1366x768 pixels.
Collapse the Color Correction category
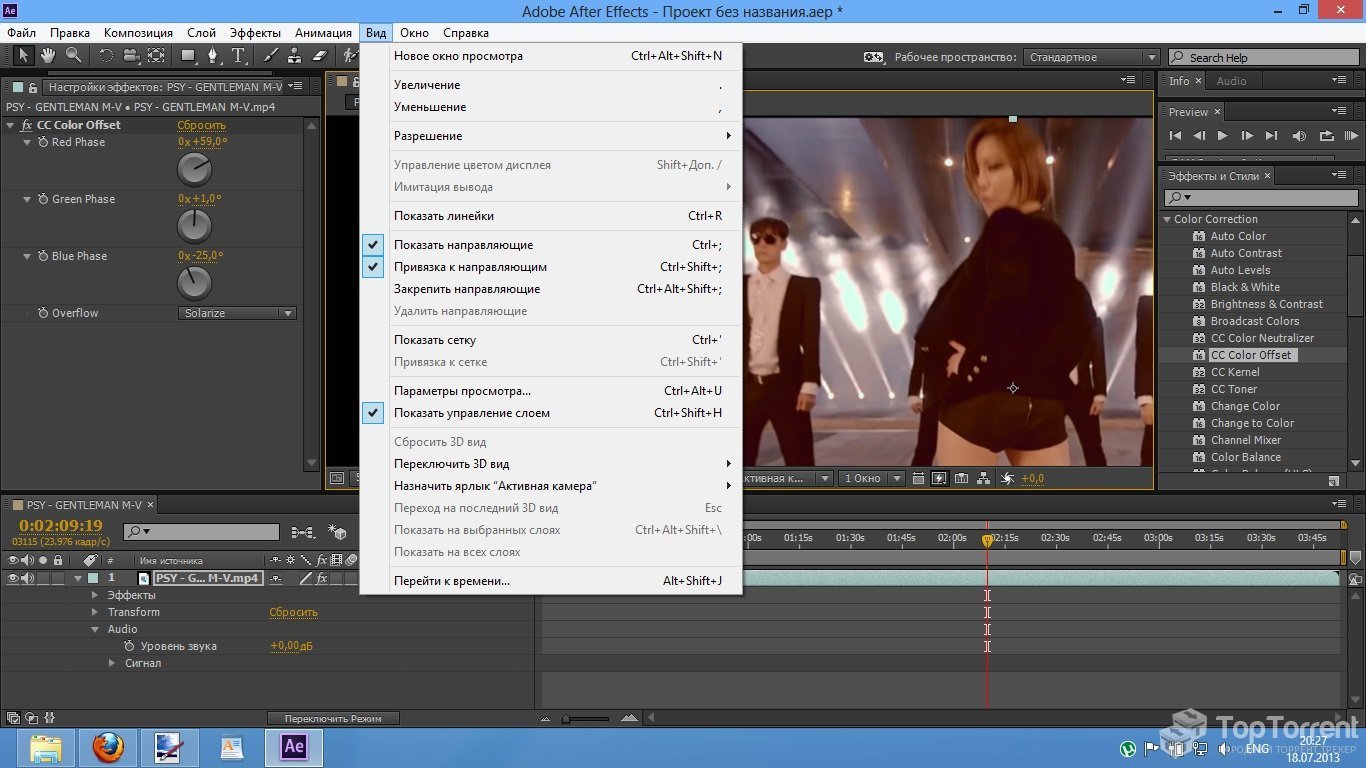[1167, 219]
